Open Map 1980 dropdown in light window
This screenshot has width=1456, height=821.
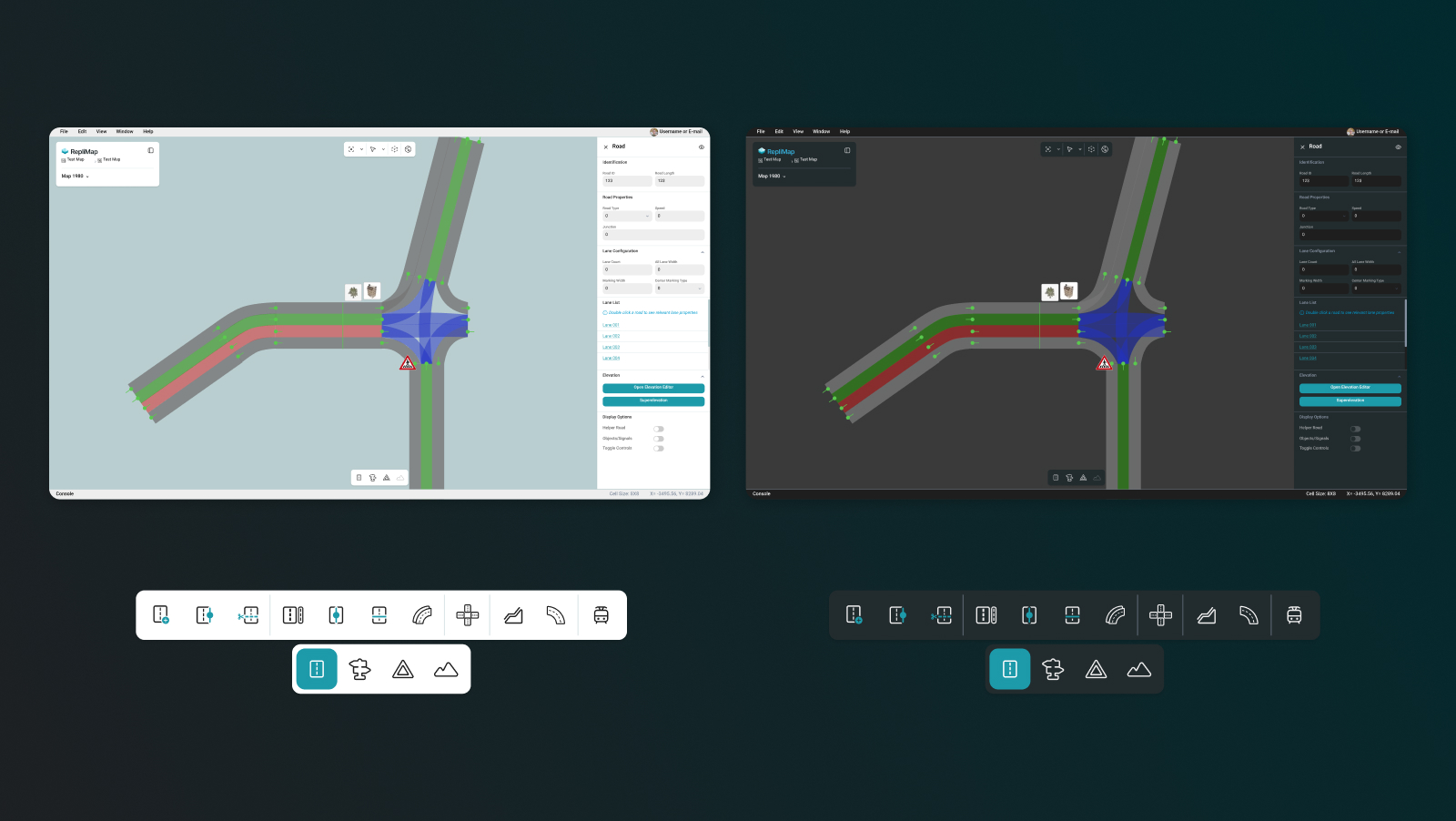coord(76,177)
